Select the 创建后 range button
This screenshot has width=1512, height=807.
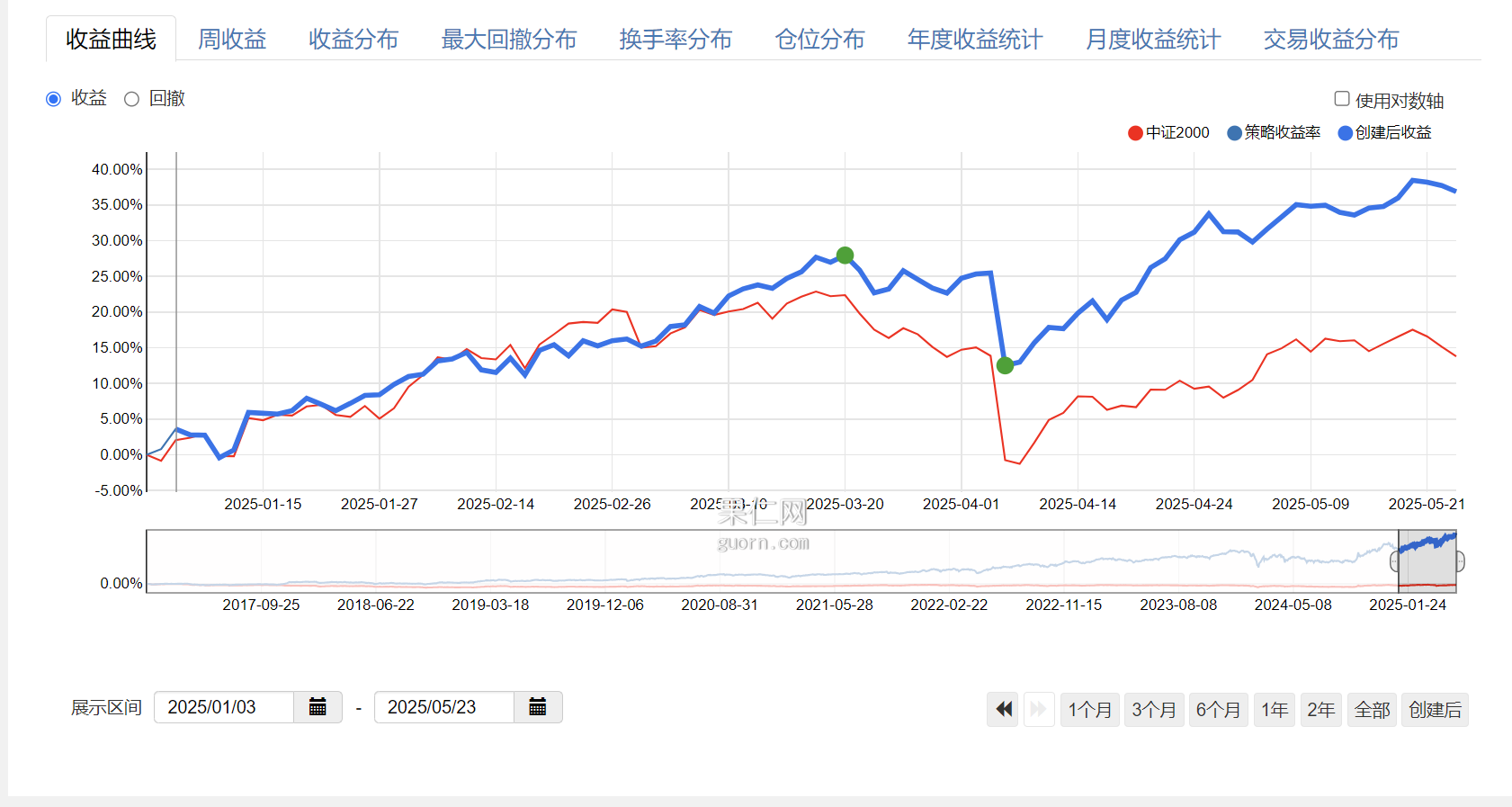click(x=1435, y=710)
